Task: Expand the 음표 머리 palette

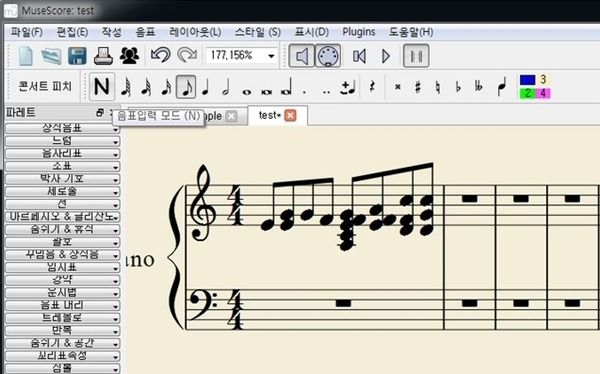Action: [62, 305]
